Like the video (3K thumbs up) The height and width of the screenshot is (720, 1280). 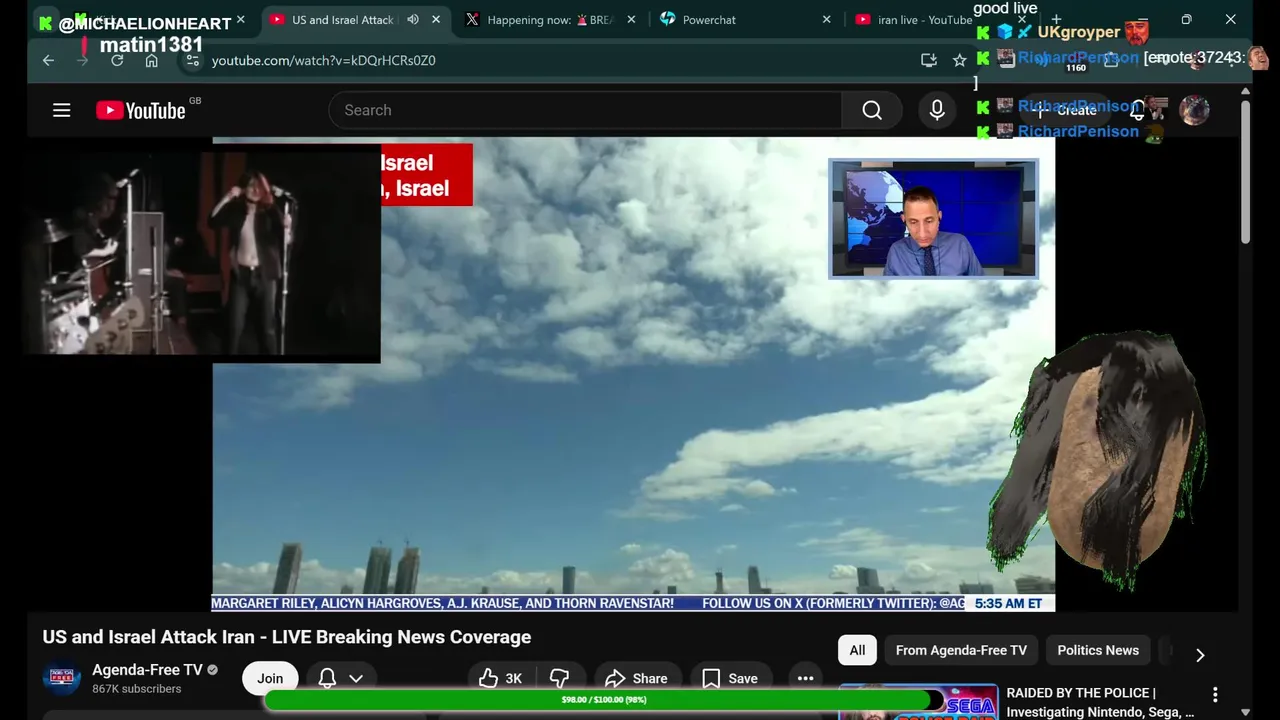500,678
